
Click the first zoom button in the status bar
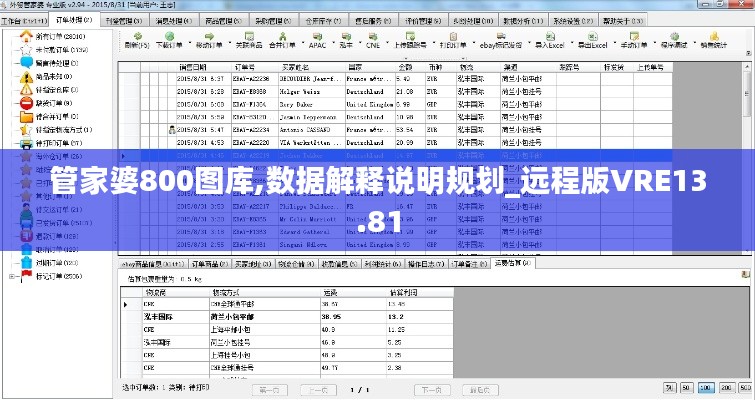tap(668, 386)
